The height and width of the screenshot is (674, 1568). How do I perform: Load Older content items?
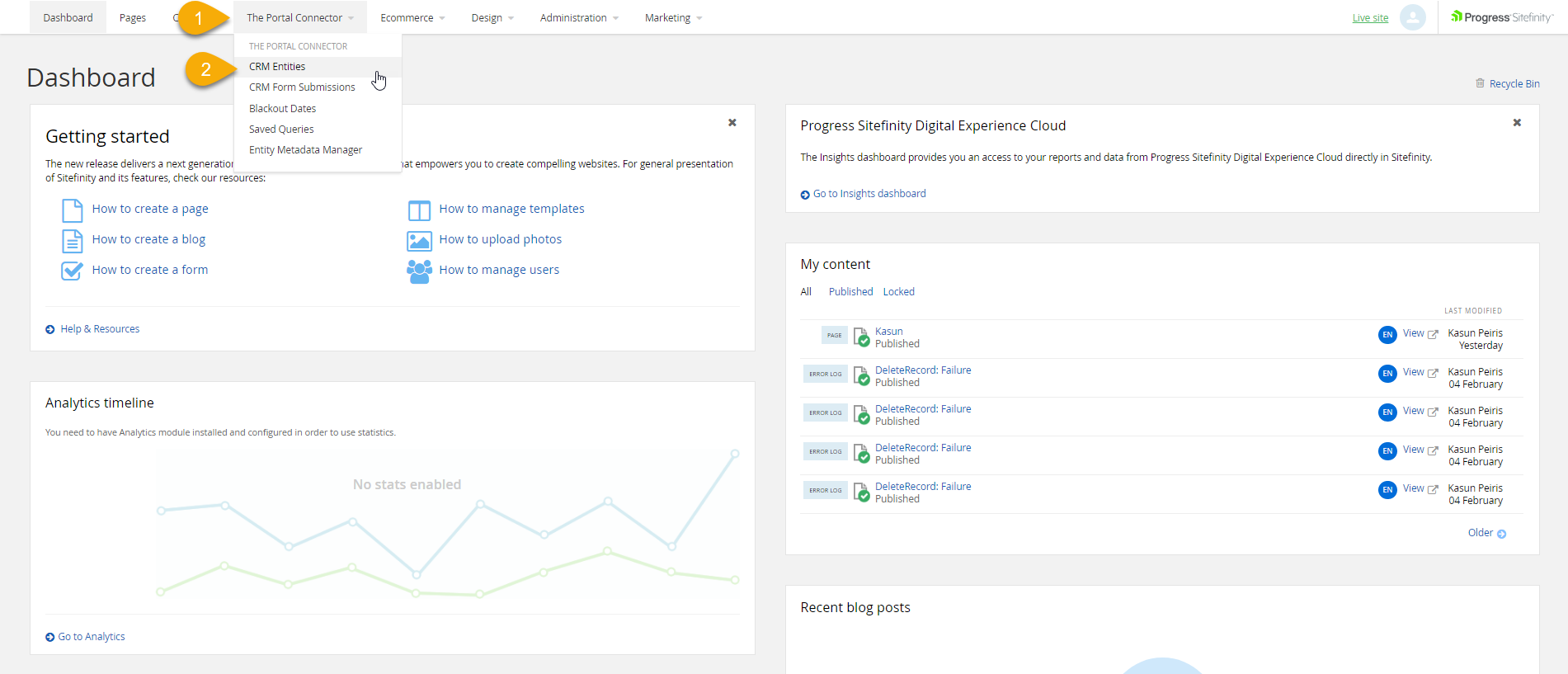(1481, 533)
